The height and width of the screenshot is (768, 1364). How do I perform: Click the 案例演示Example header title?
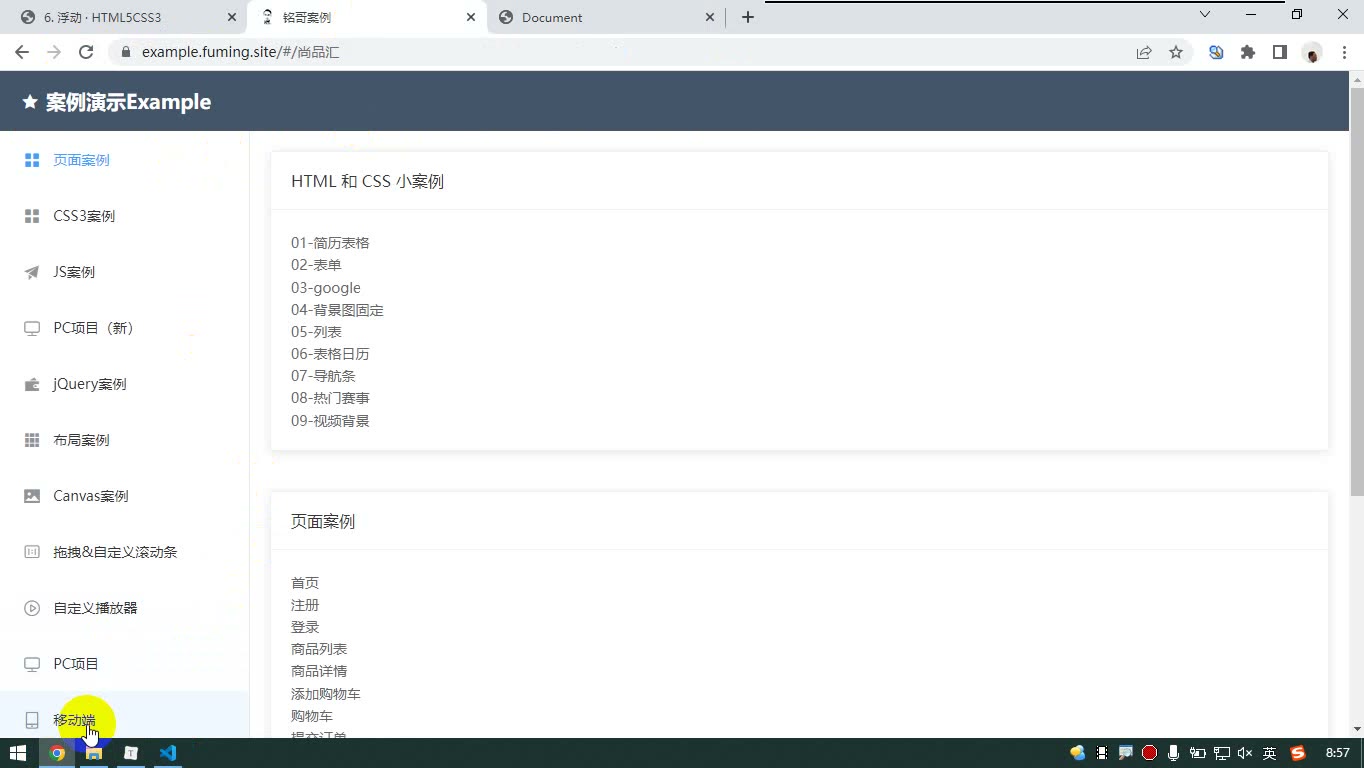128,102
